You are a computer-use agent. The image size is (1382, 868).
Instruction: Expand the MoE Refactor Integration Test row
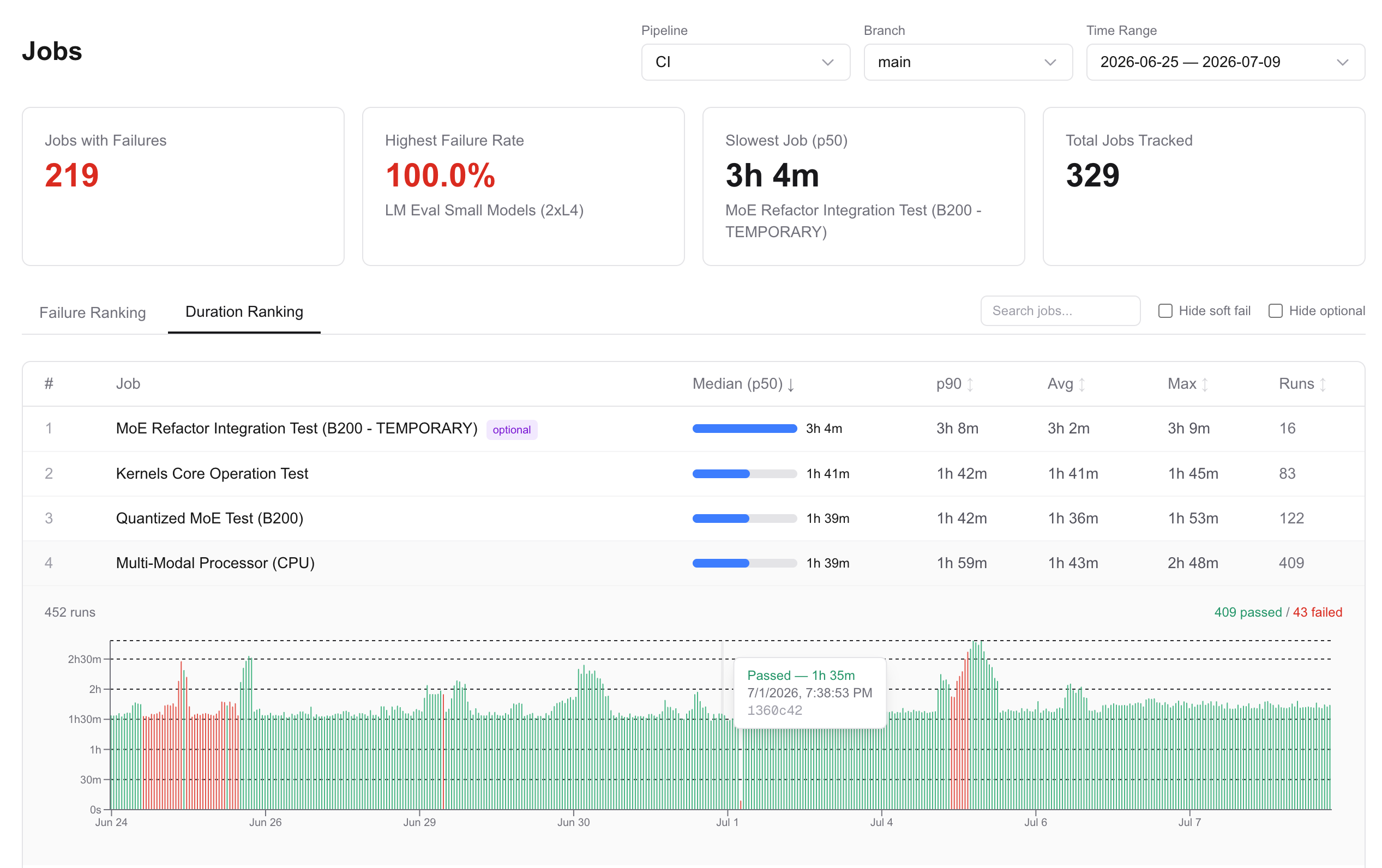693,429
